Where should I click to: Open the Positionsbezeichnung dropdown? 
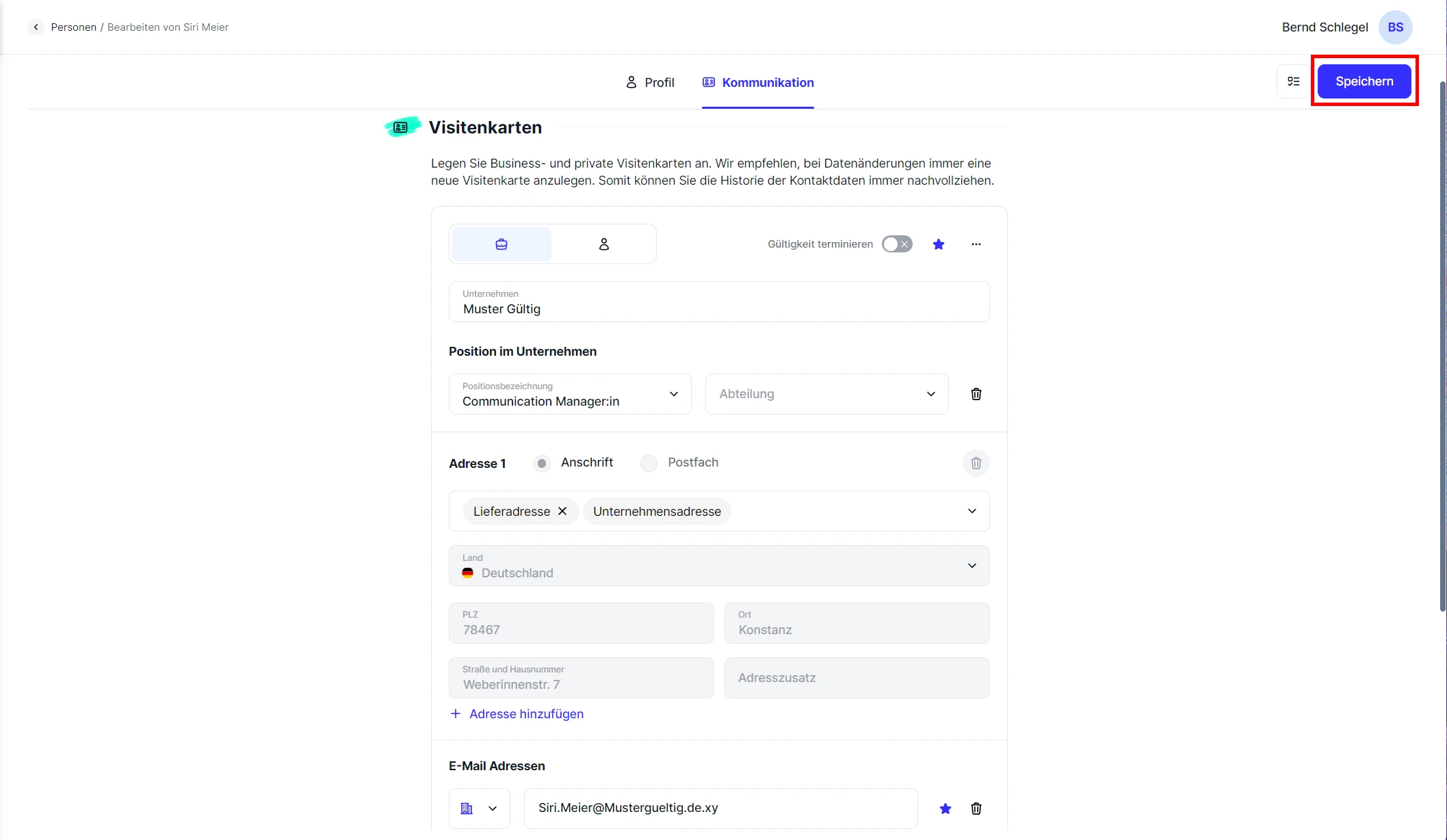click(569, 394)
